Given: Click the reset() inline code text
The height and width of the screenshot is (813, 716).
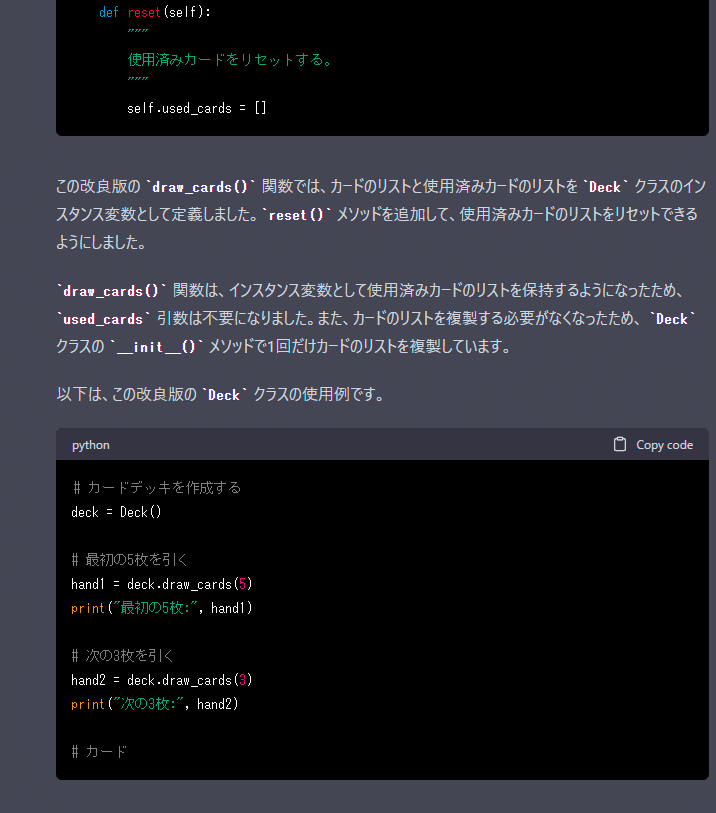Looking at the screenshot, I should tap(296, 215).
